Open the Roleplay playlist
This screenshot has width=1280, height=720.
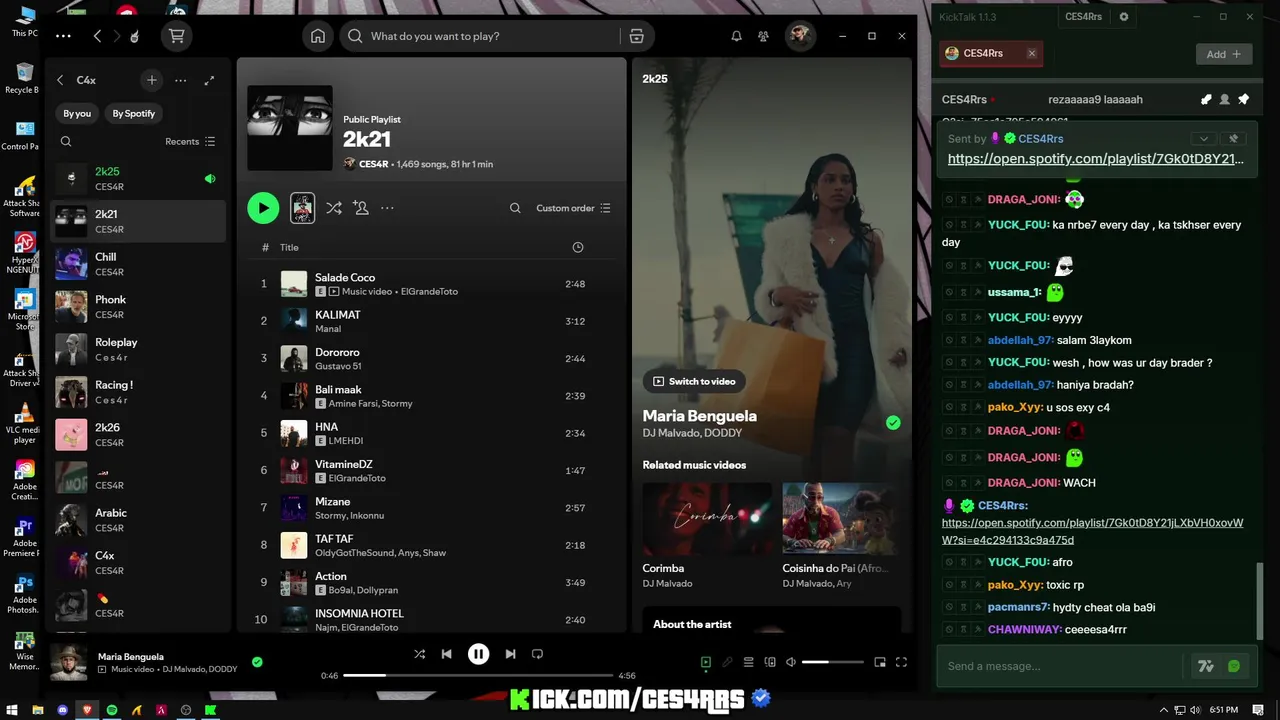click(x=138, y=349)
